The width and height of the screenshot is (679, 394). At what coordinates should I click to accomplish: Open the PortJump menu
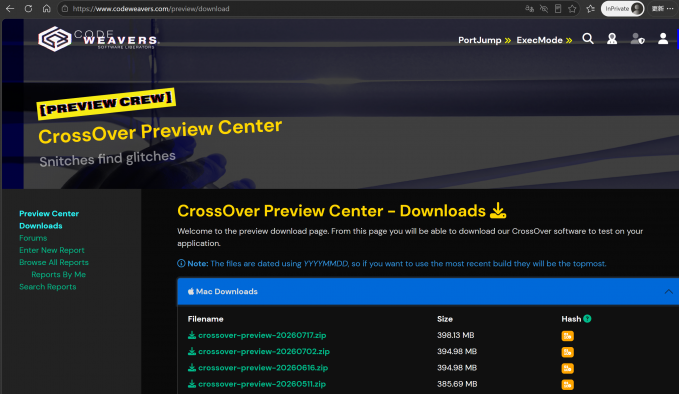(485, 40)
